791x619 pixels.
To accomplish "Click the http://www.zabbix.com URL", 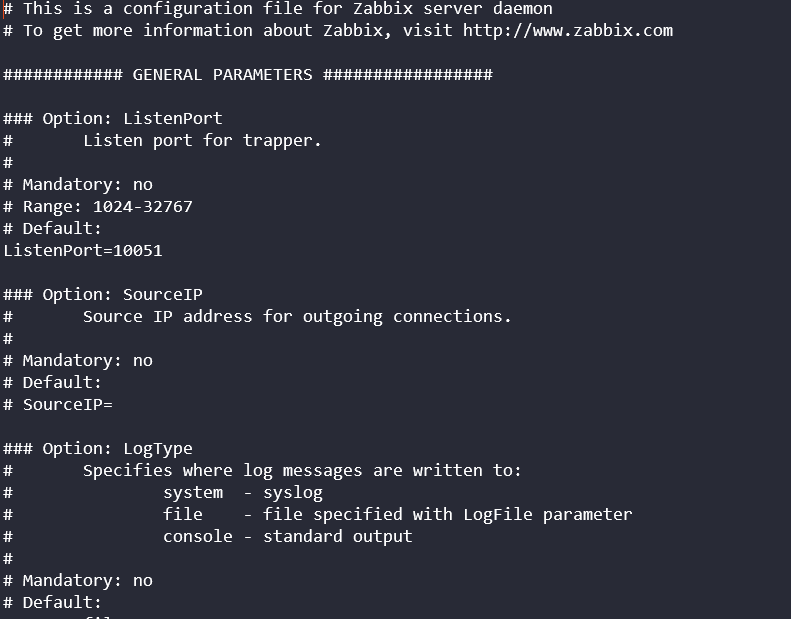I will point(567,30).
